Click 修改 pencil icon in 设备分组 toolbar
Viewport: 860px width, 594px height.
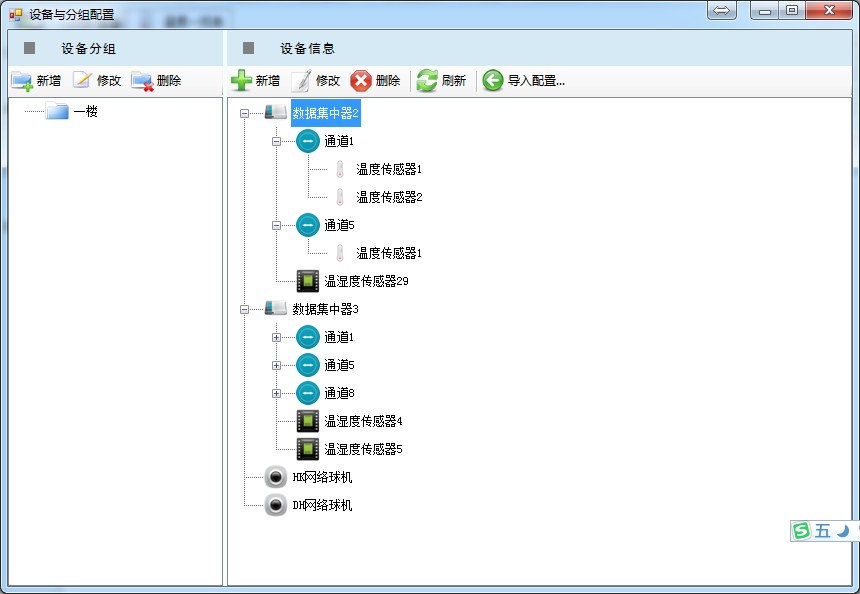[x=82, y=81]
